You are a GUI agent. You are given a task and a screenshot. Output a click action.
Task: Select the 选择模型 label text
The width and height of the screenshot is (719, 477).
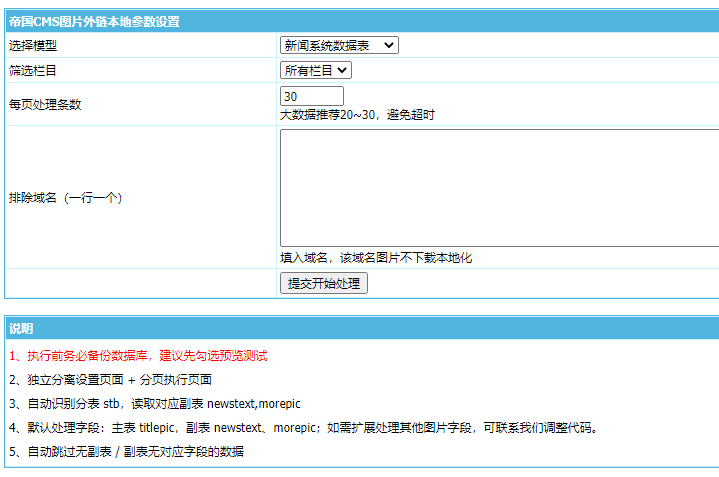[33, 45]
